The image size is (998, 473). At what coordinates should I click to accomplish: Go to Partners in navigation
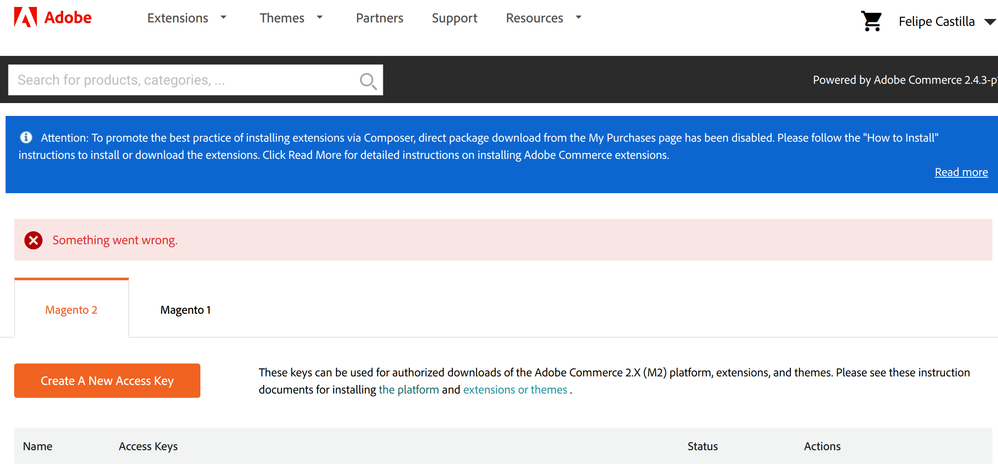379,18
